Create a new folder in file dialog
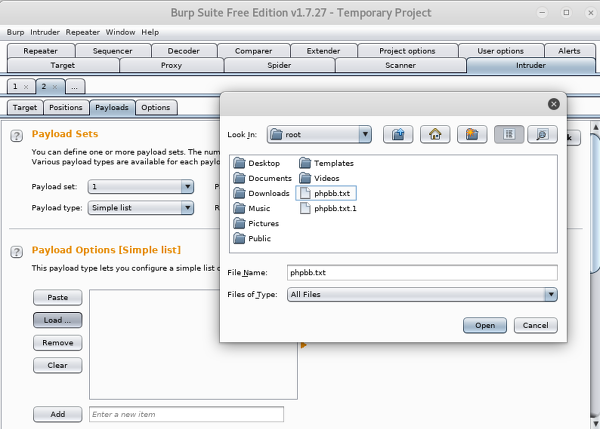This screenshot has height=429, width=600. pos(472,134)
